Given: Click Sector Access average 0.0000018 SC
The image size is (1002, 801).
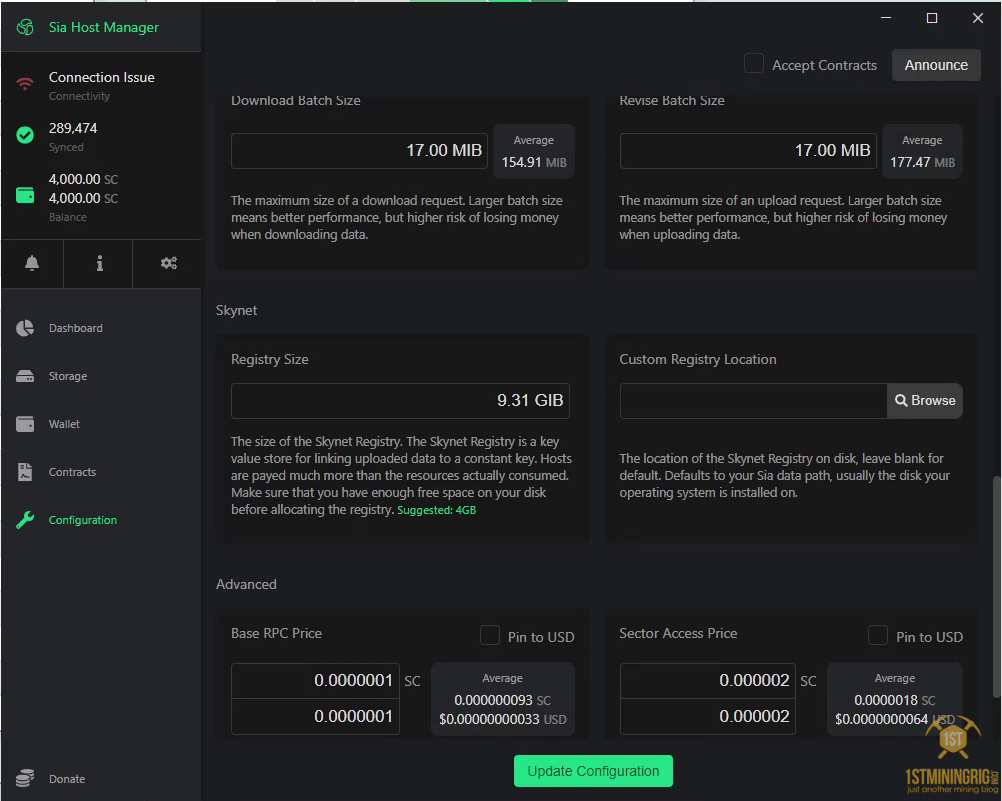Looking at the screenshot, I should click(x=895, y=701).
